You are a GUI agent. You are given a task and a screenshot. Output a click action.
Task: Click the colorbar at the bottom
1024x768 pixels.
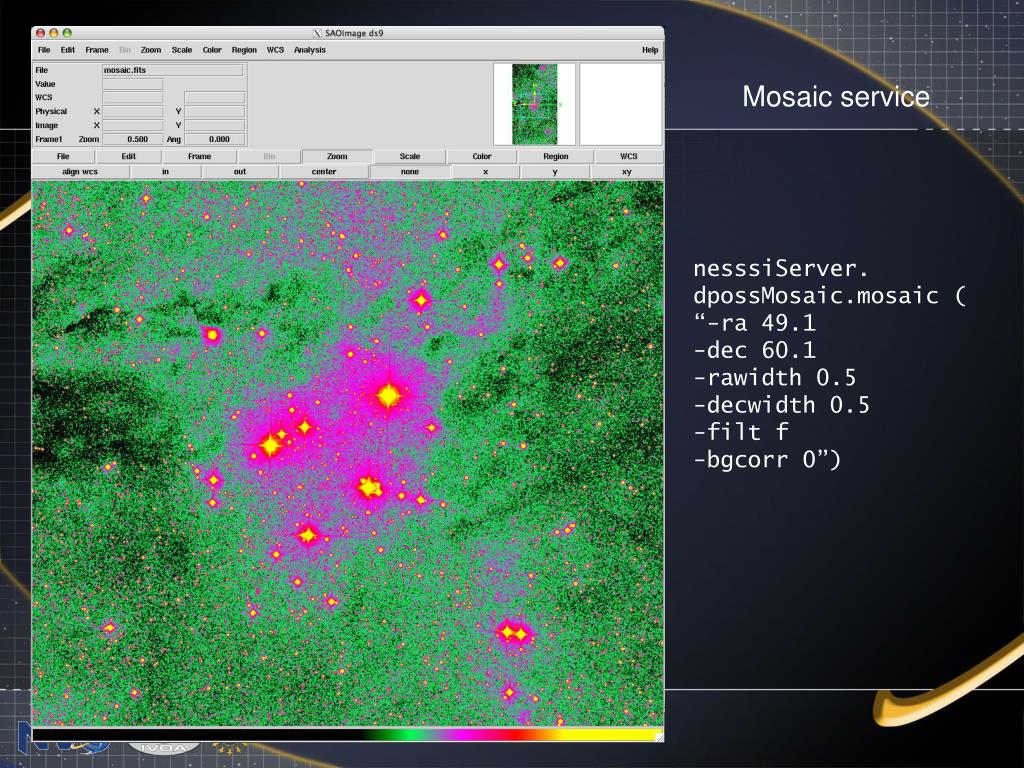pos(347,735)
